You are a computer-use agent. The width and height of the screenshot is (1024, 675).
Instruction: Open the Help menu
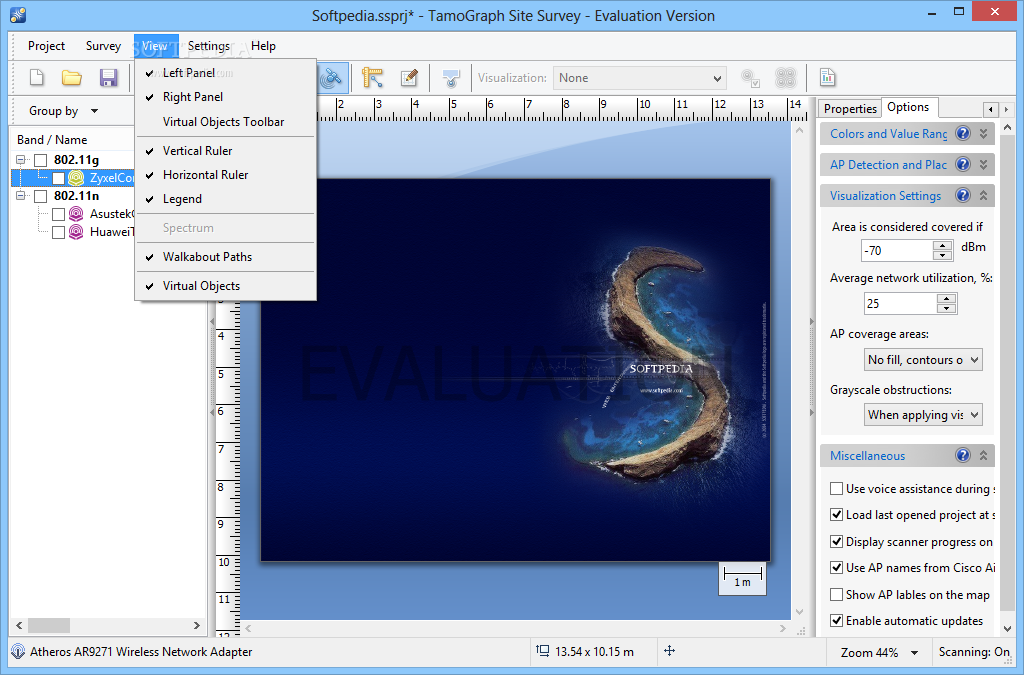(263, 46)
